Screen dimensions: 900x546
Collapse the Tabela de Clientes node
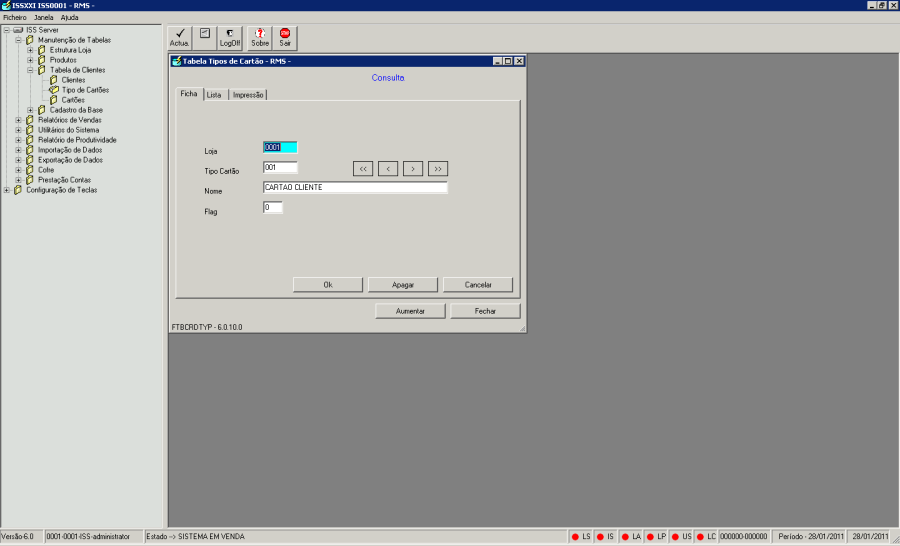(x=30, y=70)
